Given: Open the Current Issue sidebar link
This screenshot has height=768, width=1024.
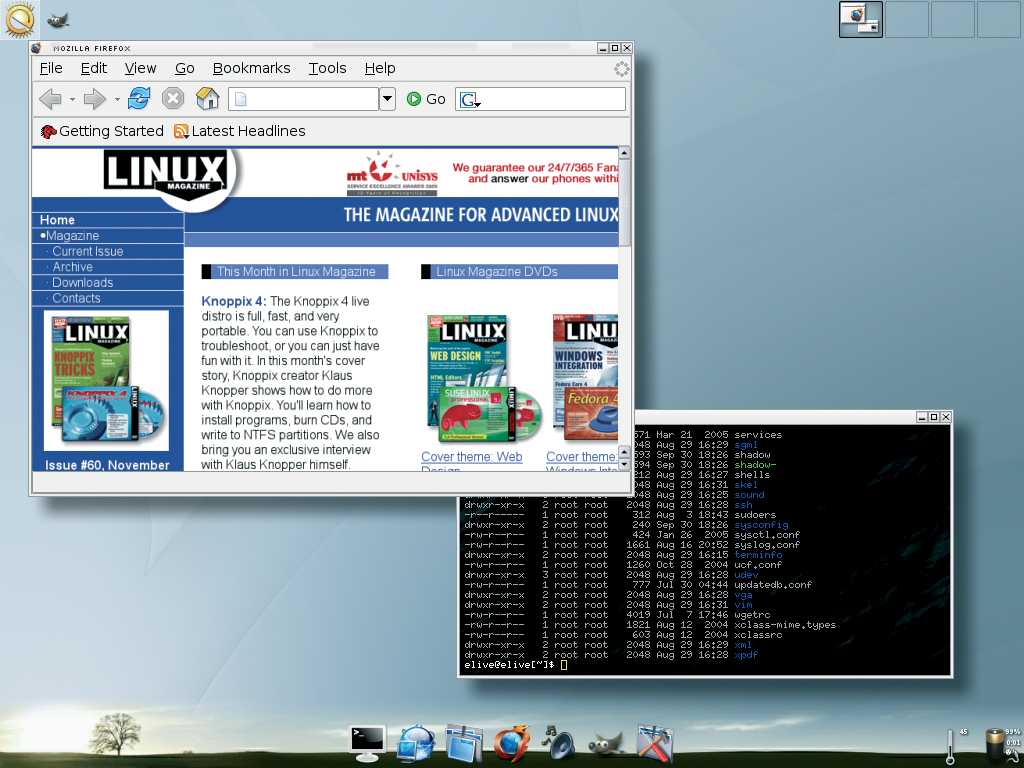Looking at the screenshot, I should [x=88, y=251].
